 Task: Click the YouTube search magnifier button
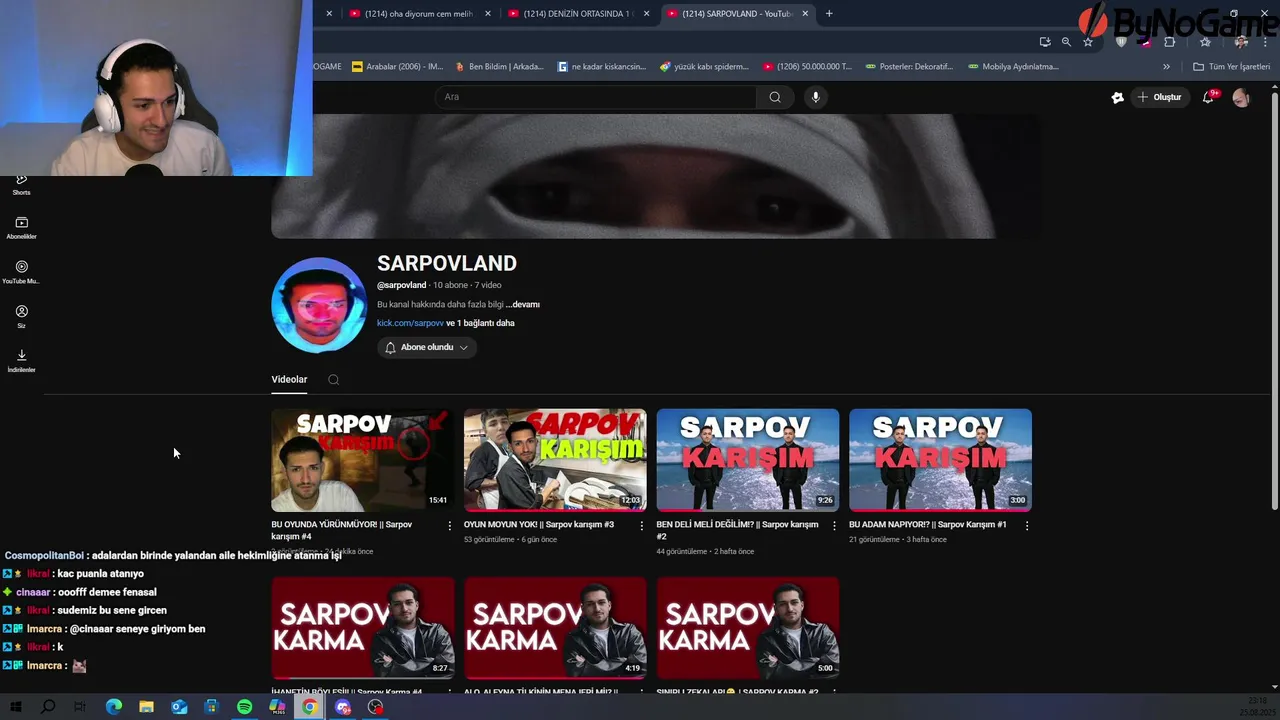pos(775,97)
